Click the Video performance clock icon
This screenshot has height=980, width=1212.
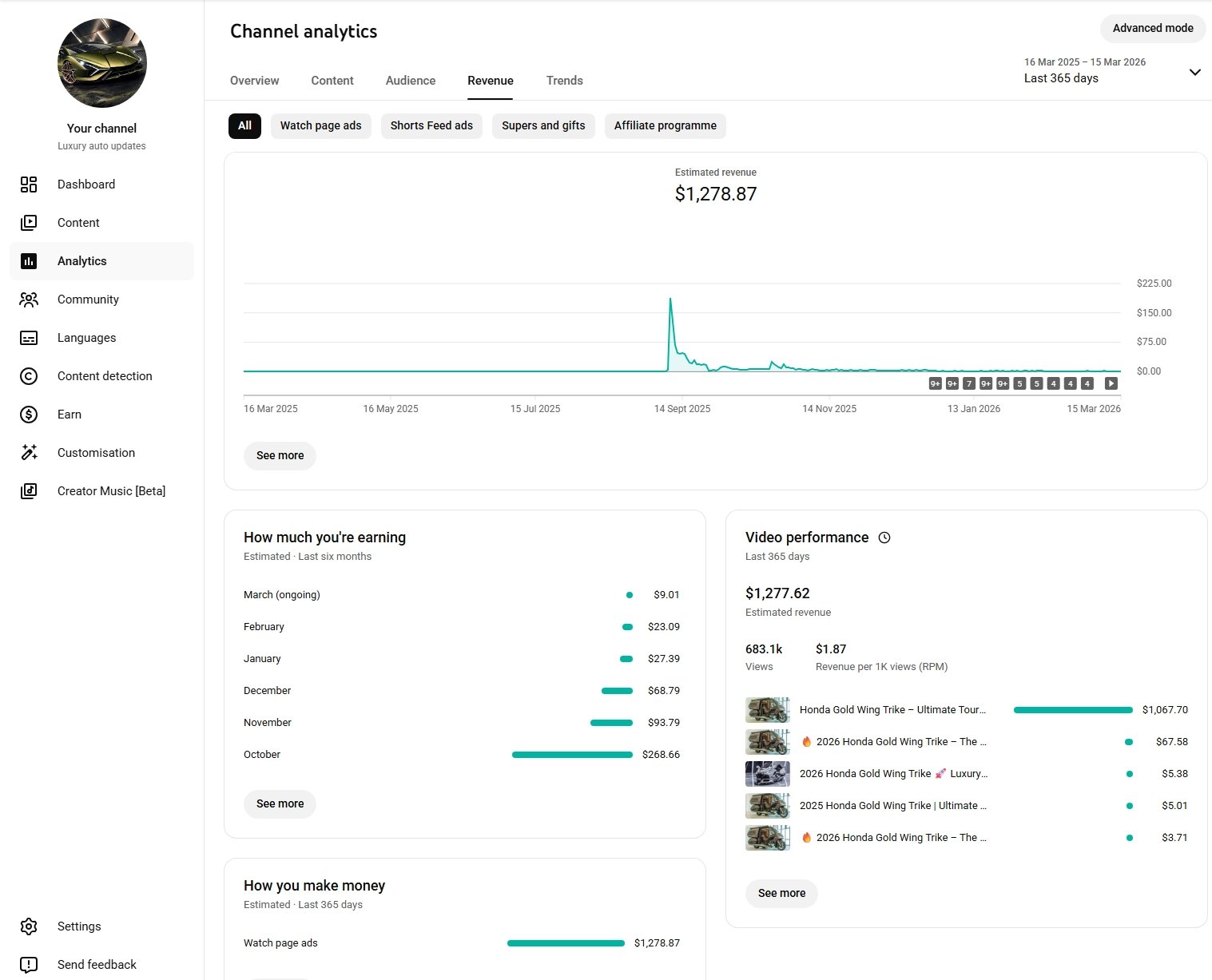[884, 538]
